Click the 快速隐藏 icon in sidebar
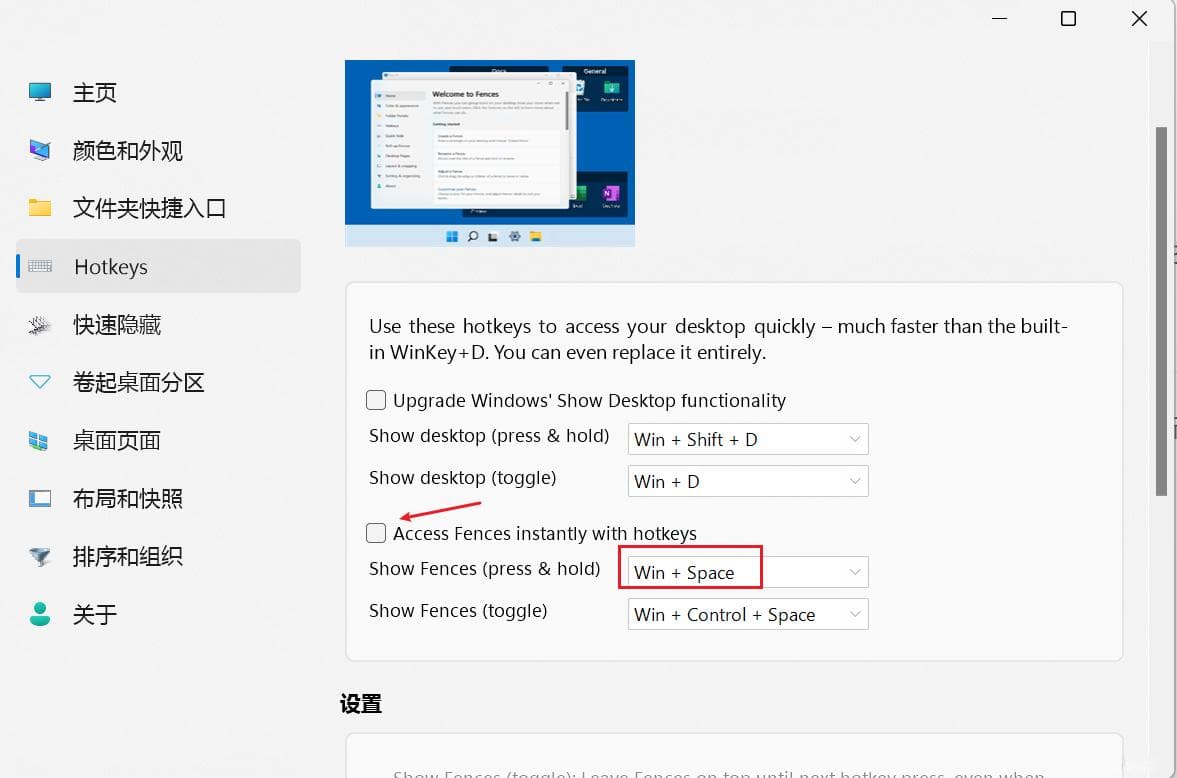Viewport: 1177px width, 778px height. 40,324
